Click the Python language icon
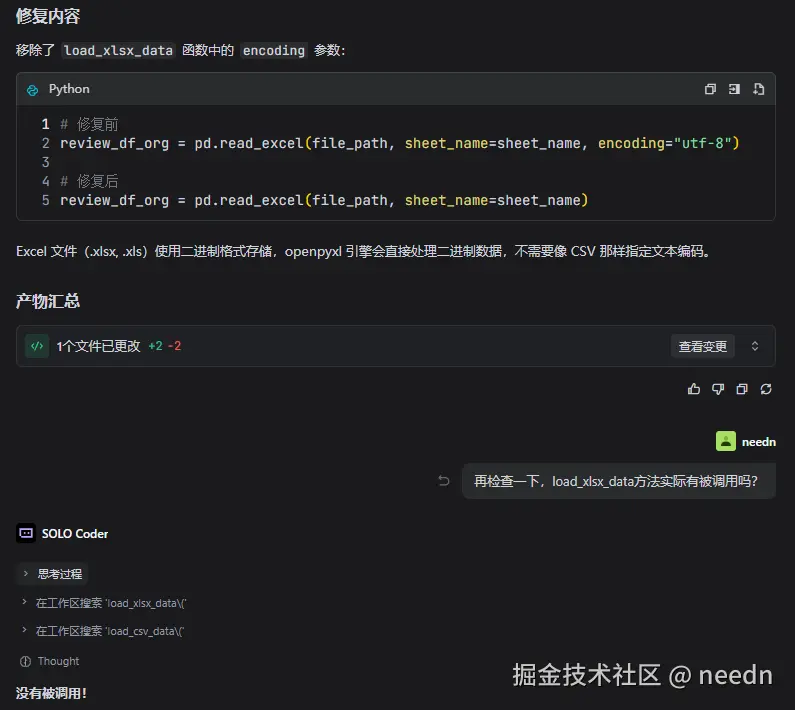Viewport: 795px width, 710px height. pyautogui.click(x=32, y=90)
